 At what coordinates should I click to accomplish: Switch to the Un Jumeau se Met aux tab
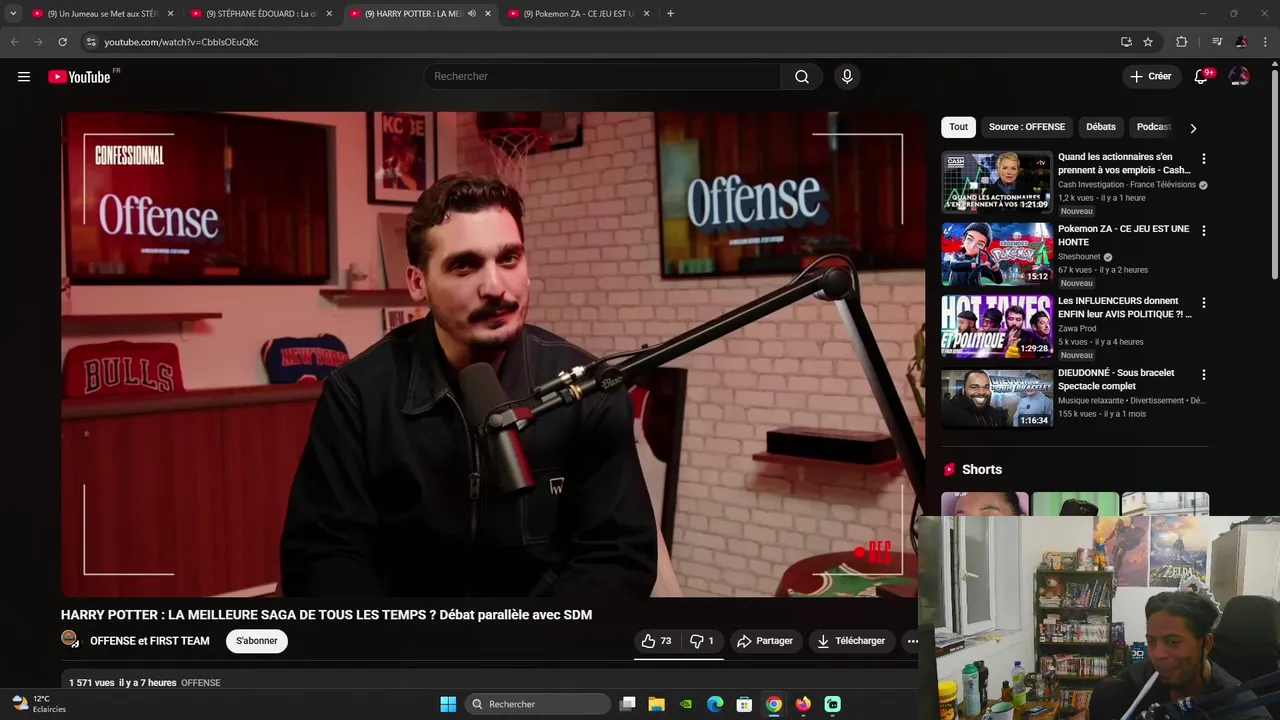point(103,14)
